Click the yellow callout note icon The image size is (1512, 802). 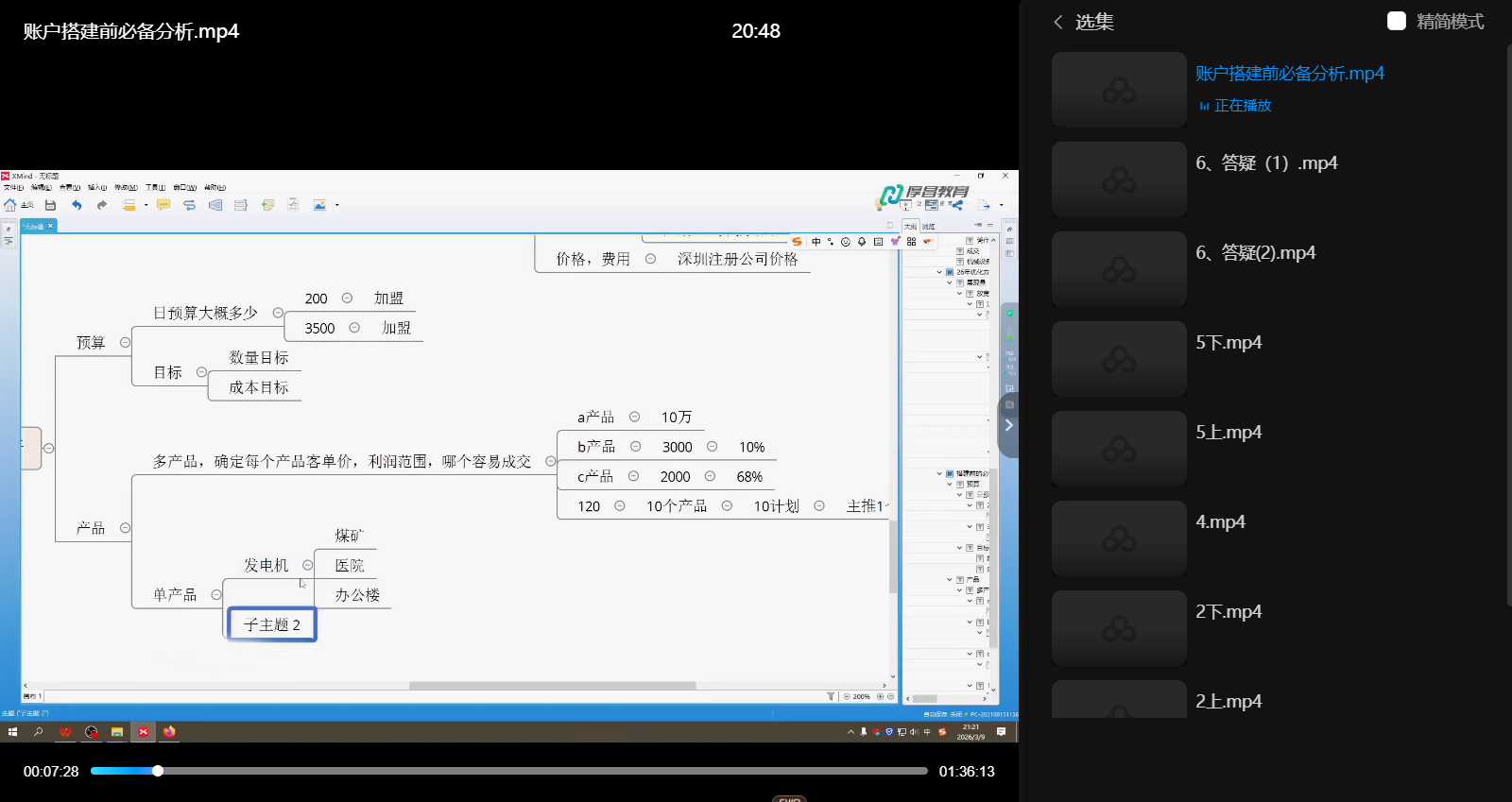[163, 205]
